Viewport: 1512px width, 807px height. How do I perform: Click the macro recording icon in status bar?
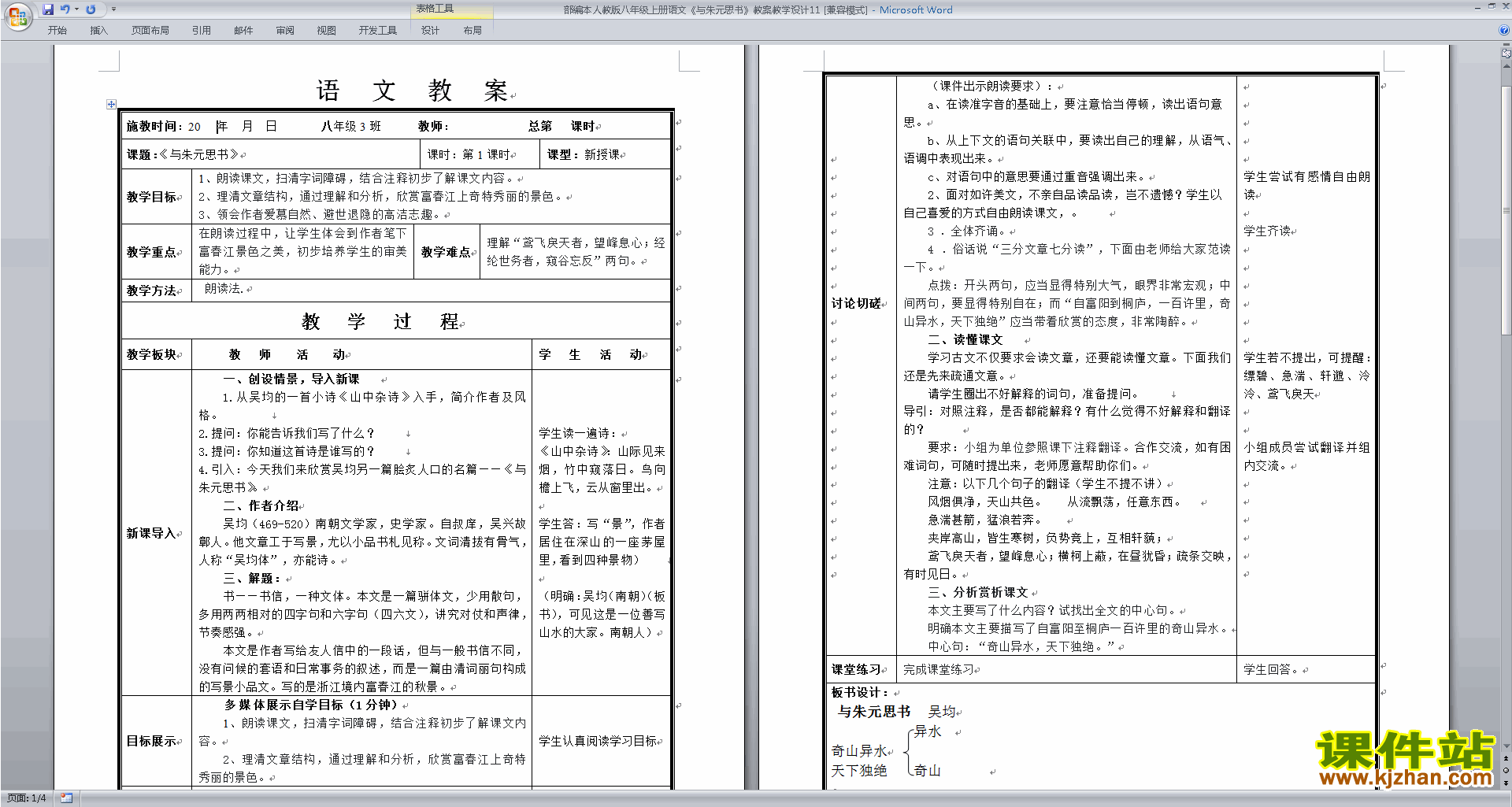click(x=66, y=798)
